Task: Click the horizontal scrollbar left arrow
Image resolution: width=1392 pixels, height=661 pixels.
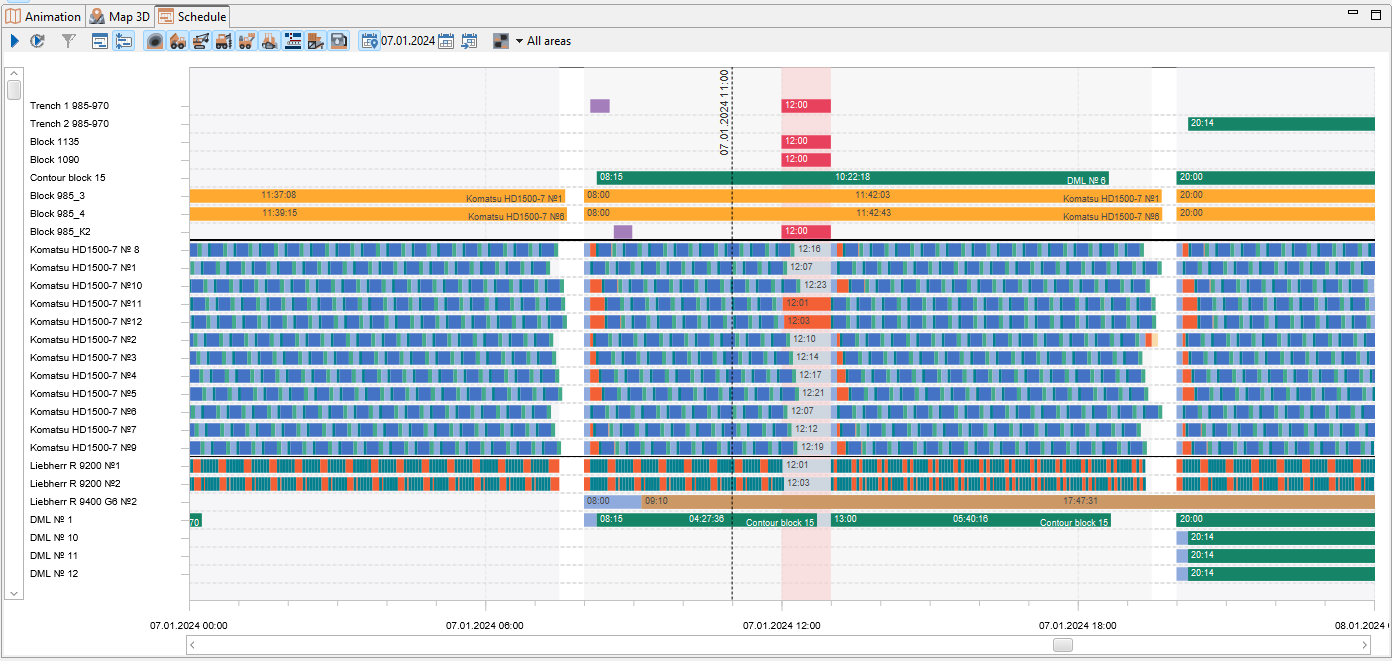Action: coord(192,645)
